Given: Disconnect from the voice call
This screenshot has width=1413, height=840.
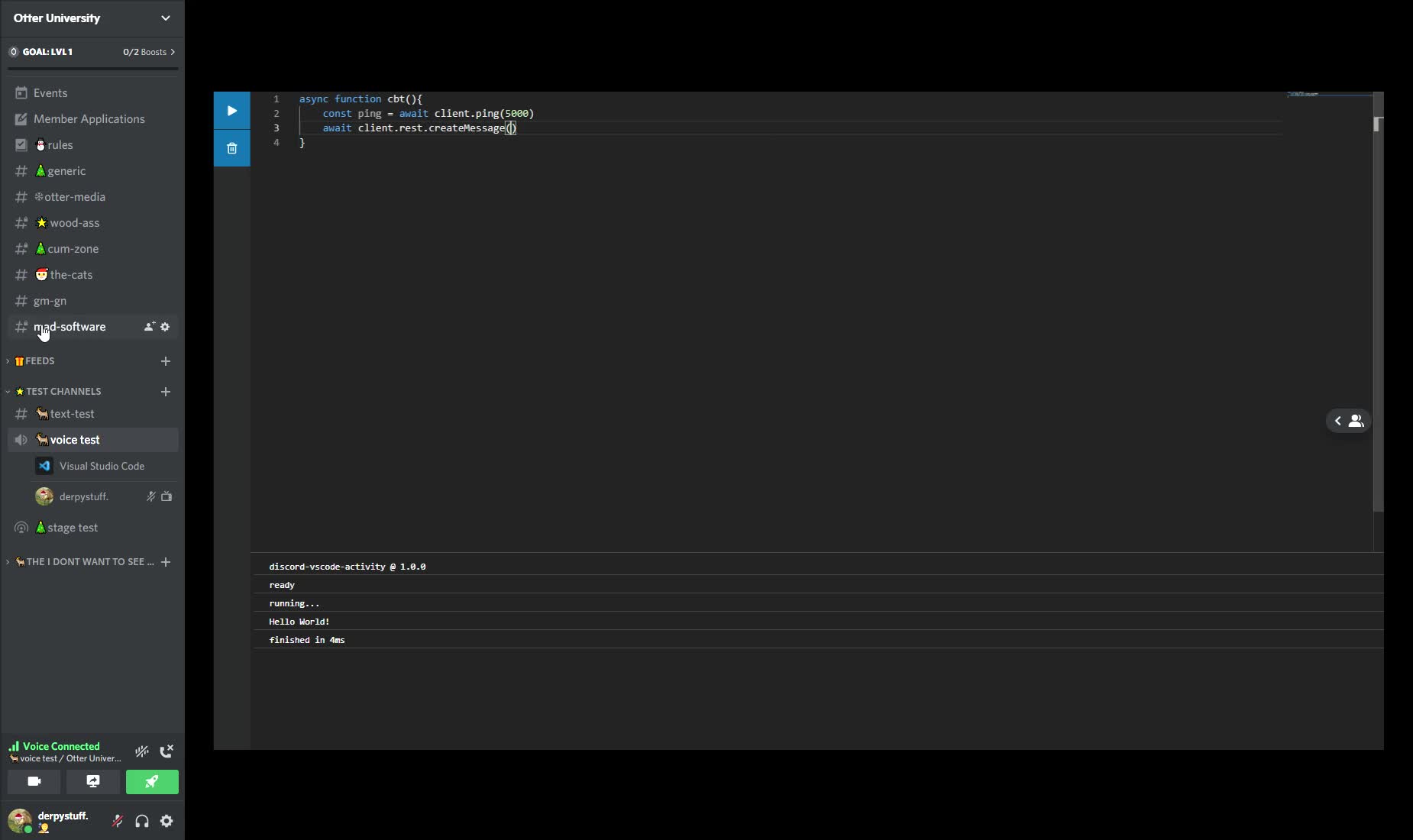Looking at the screenshot, I should [x=167, y=751].
